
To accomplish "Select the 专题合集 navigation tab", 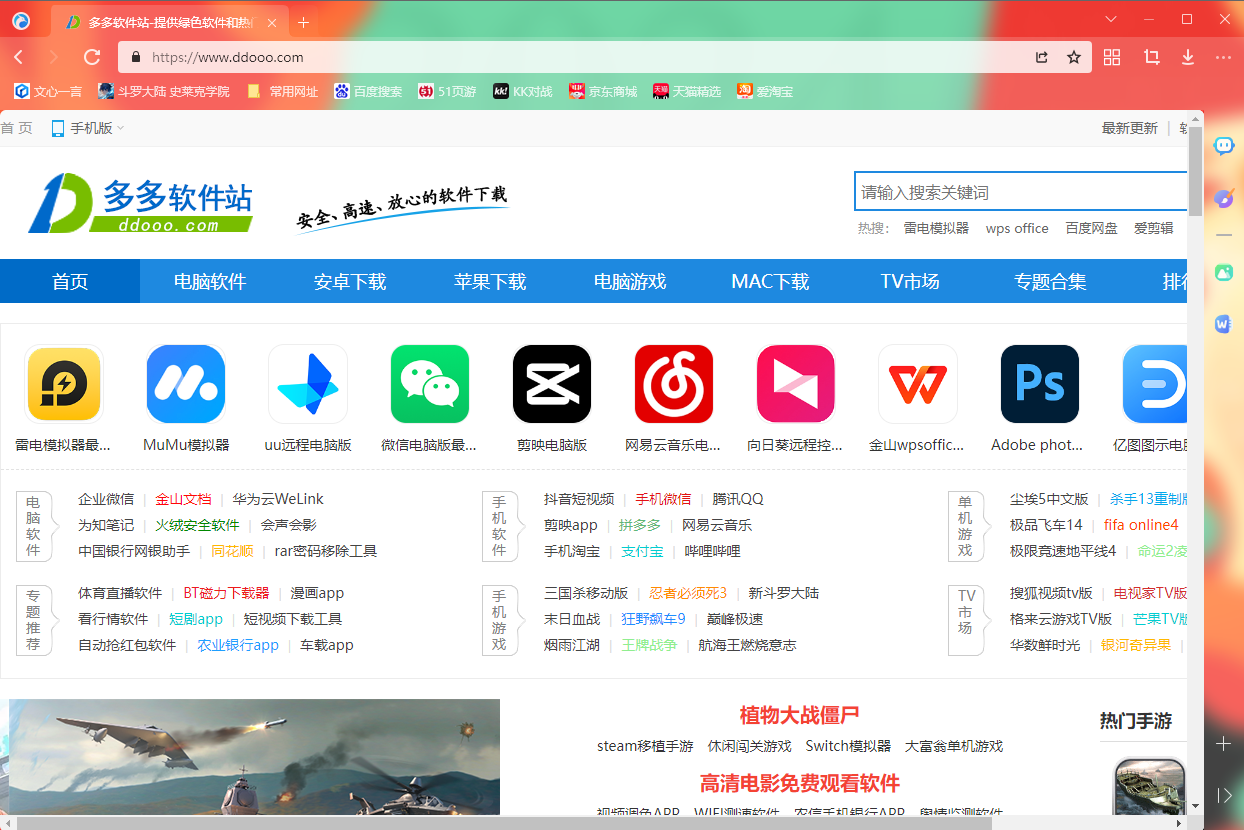I will point(1050,281).
